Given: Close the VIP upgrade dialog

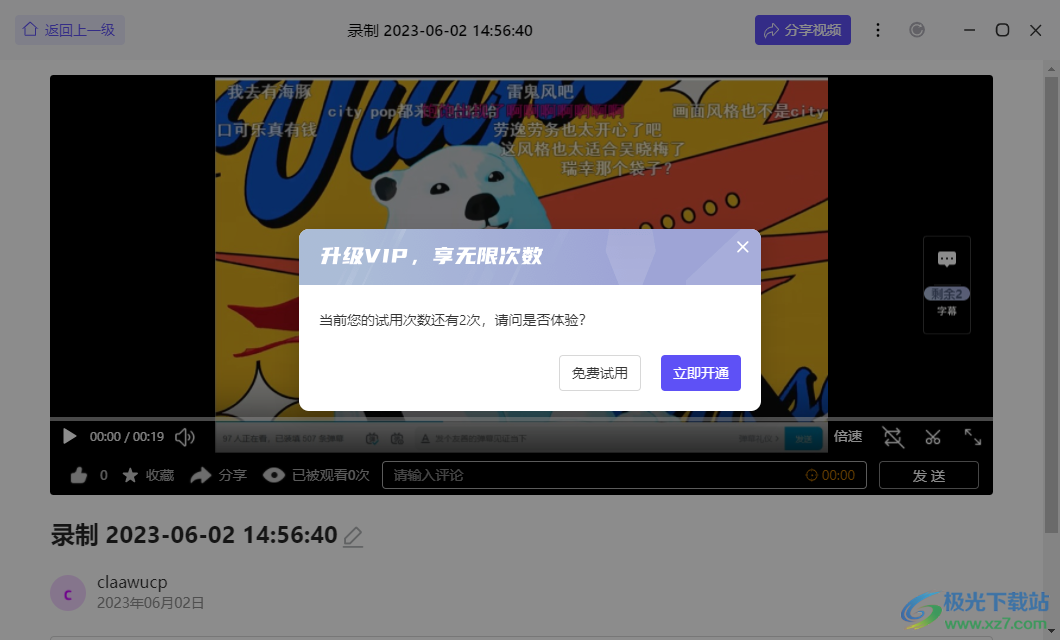Looking at the screenshot, I should click(x=742, y=247).
